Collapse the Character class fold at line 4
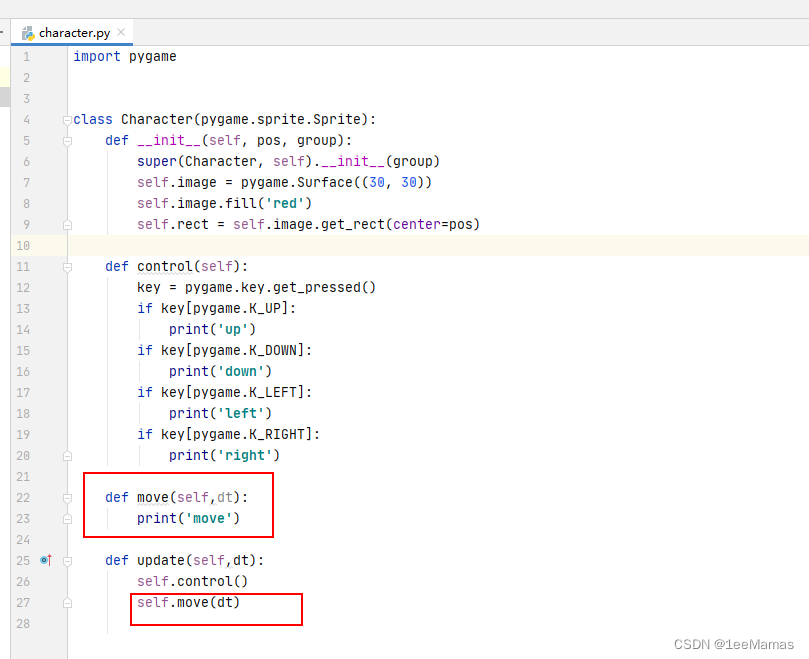The height and width of the screenshot is (659, 809). tap(67, 120)
